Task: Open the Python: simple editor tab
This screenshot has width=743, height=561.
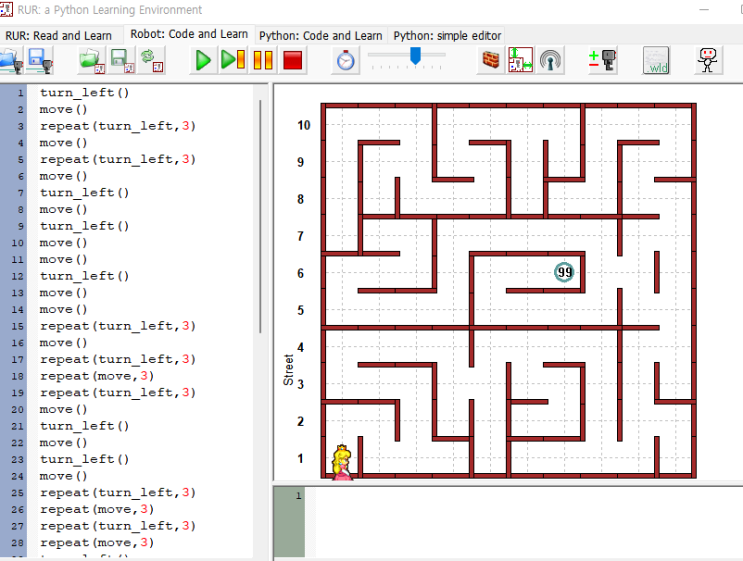Action: pos(447,35)
